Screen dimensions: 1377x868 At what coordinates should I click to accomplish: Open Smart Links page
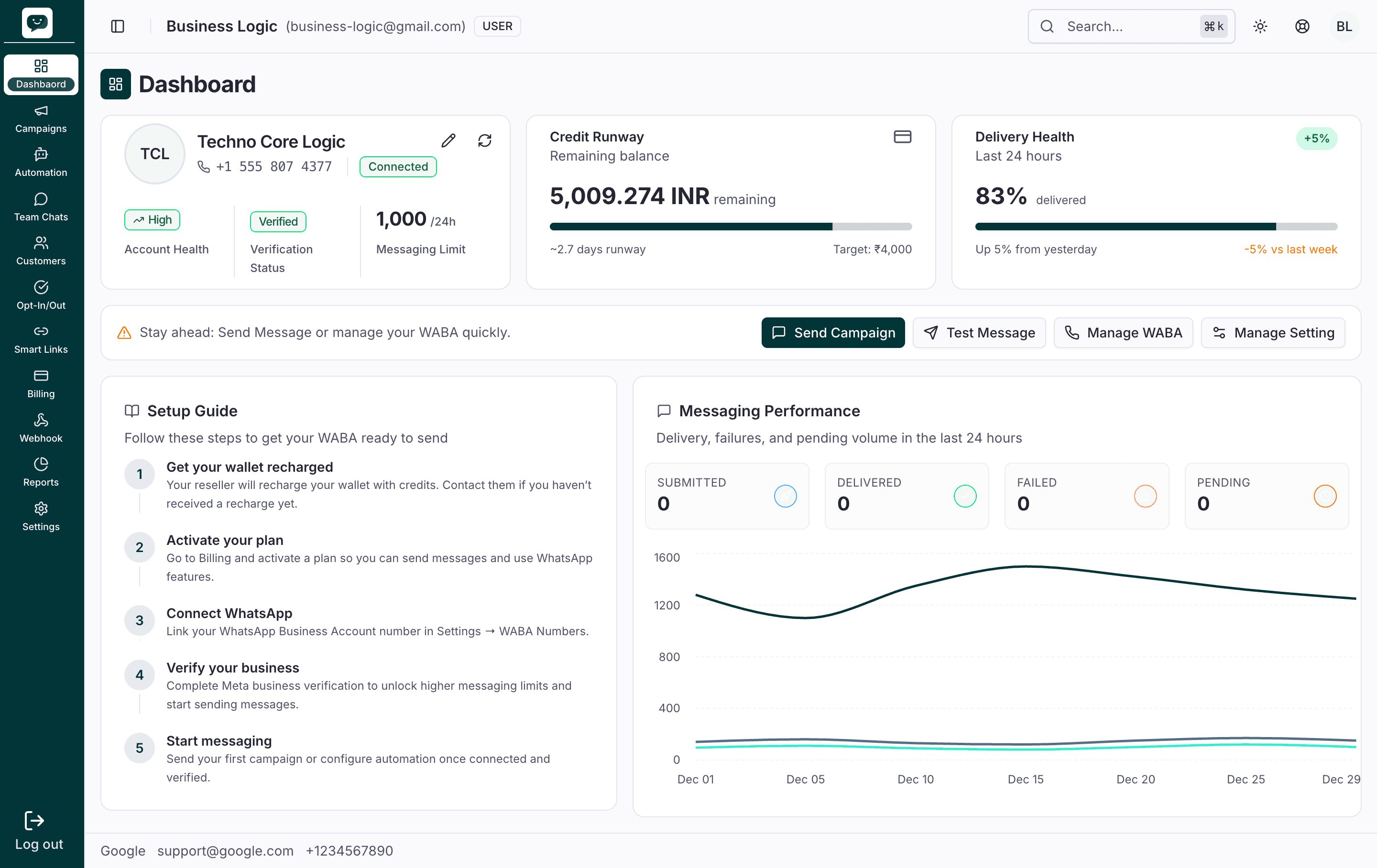point(41,340)
